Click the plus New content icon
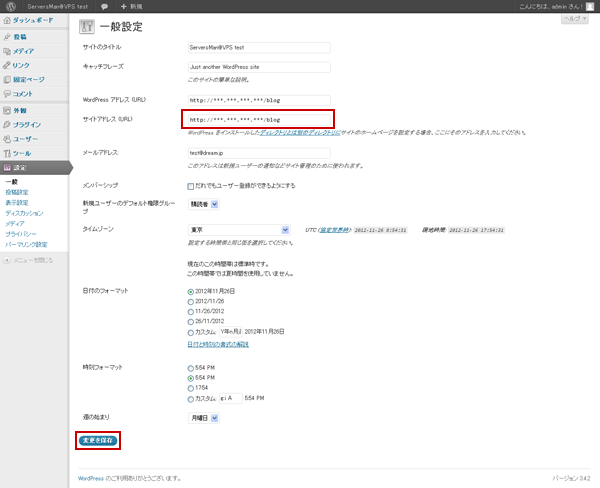 (x=123, y=7)
